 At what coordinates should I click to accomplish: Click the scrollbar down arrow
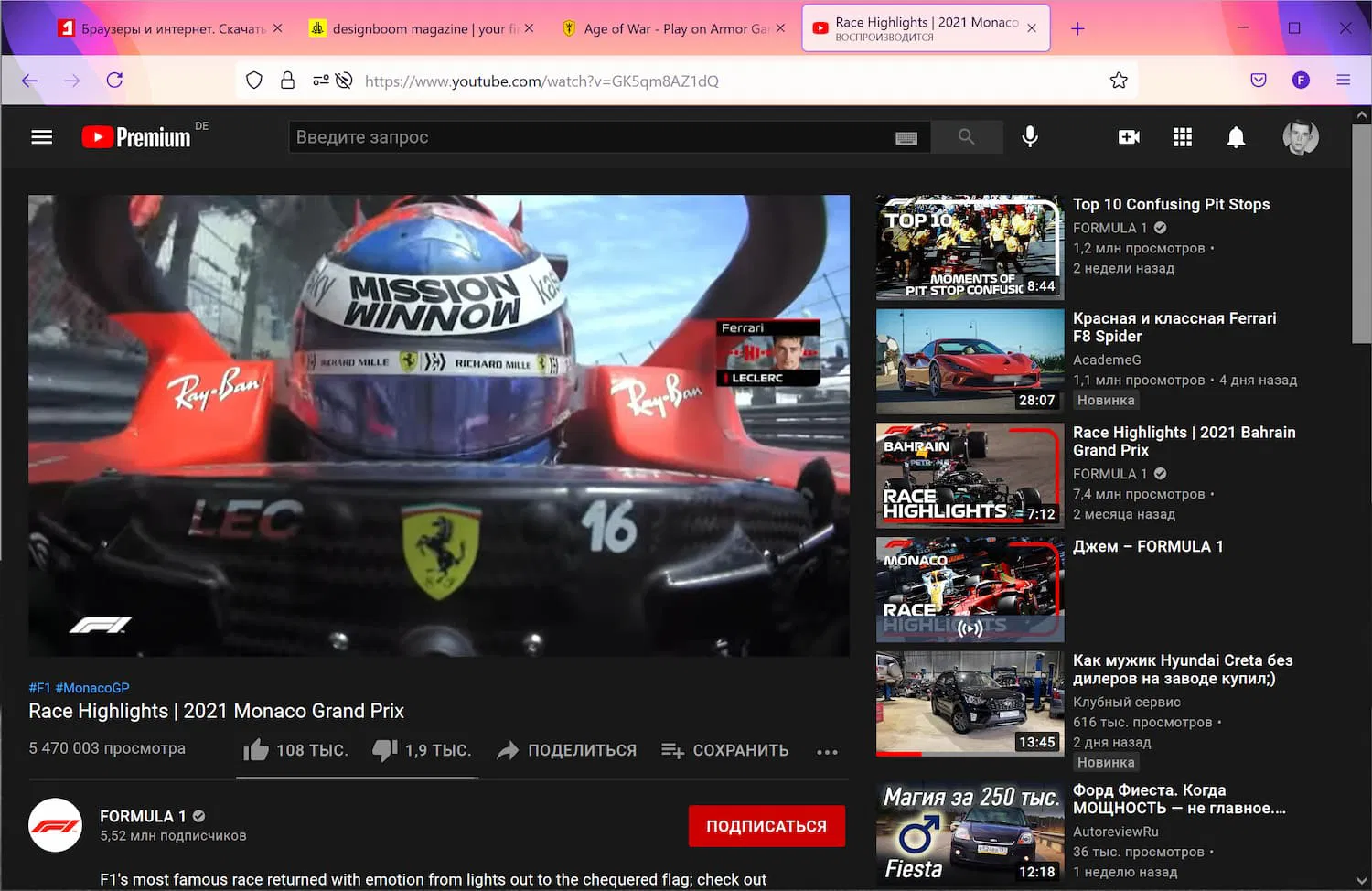point(1361,882)
